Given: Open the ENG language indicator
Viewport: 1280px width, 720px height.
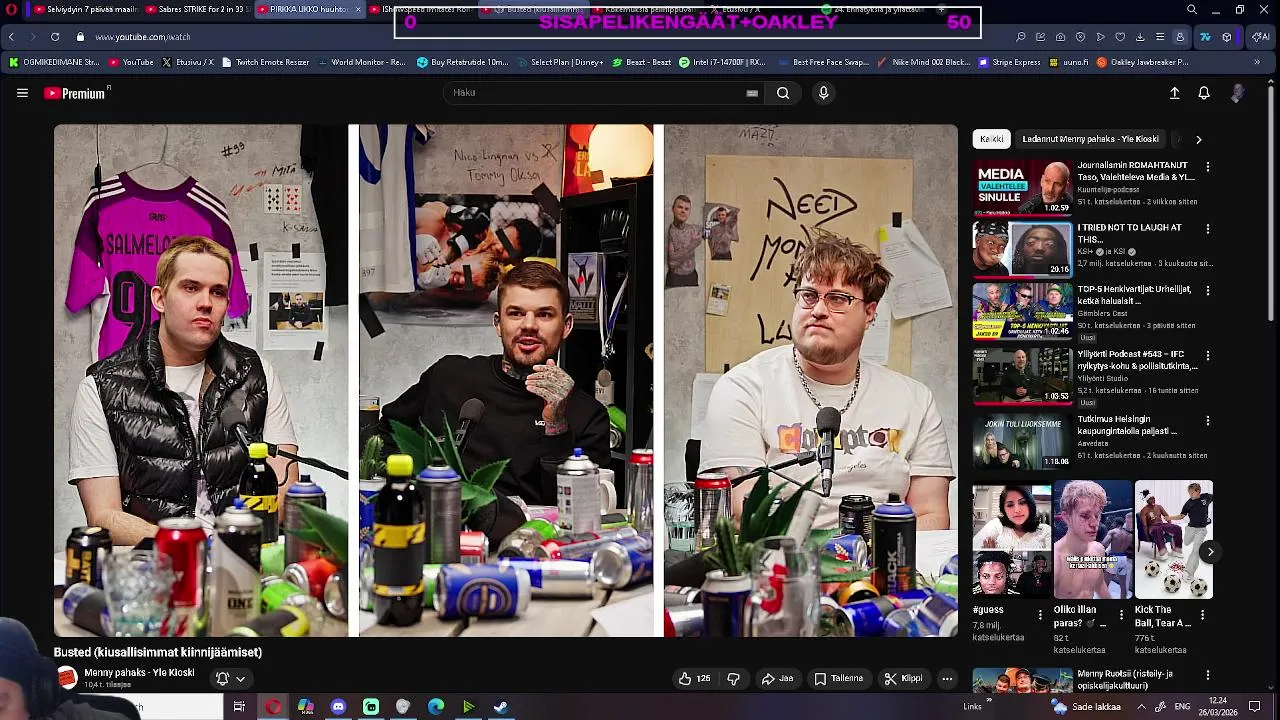Looking at the screenshot, I should [1182, 707].
